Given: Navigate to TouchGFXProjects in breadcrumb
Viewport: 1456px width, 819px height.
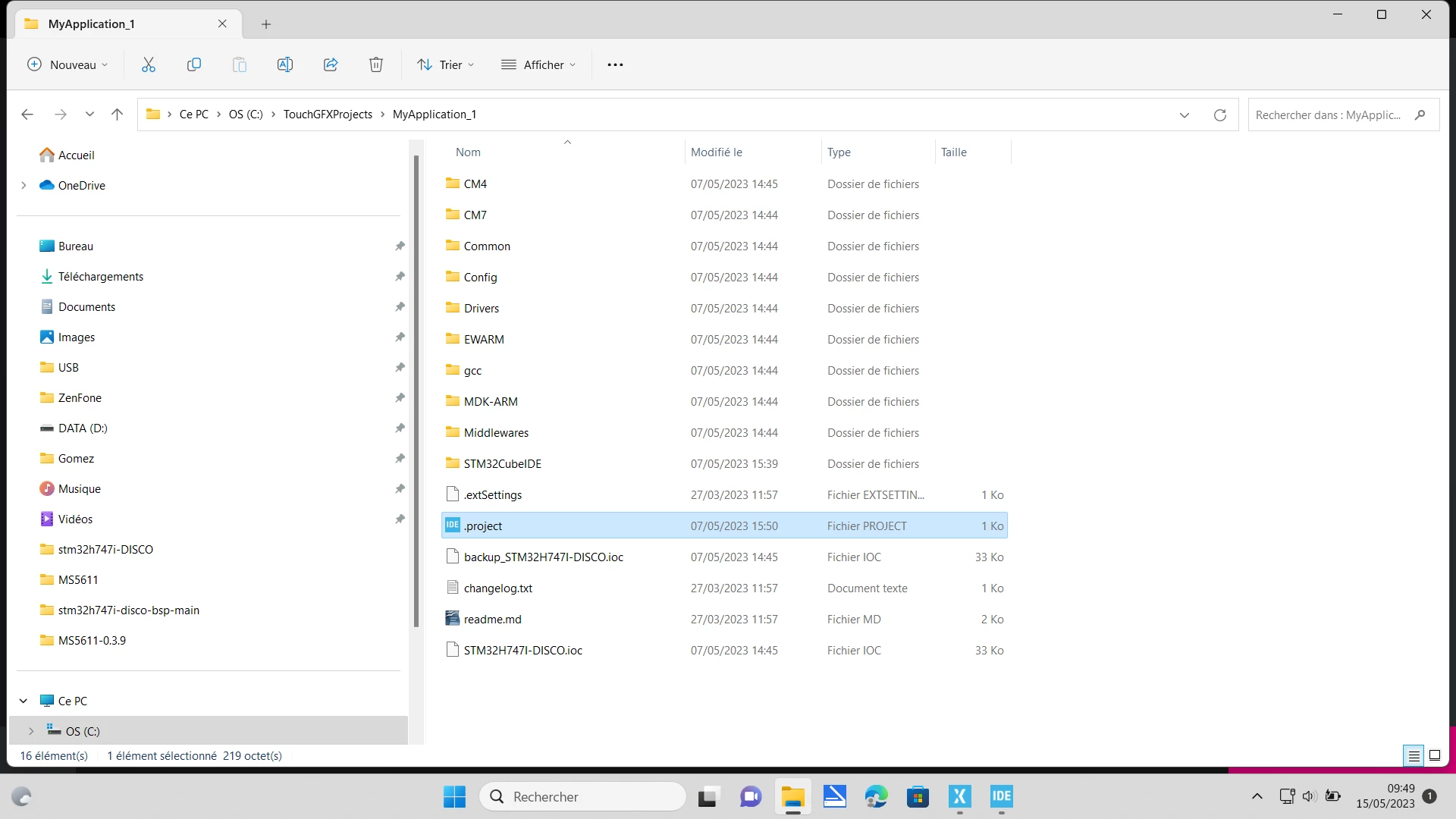Looking at the screenshot, I should (x=328, y=115).
